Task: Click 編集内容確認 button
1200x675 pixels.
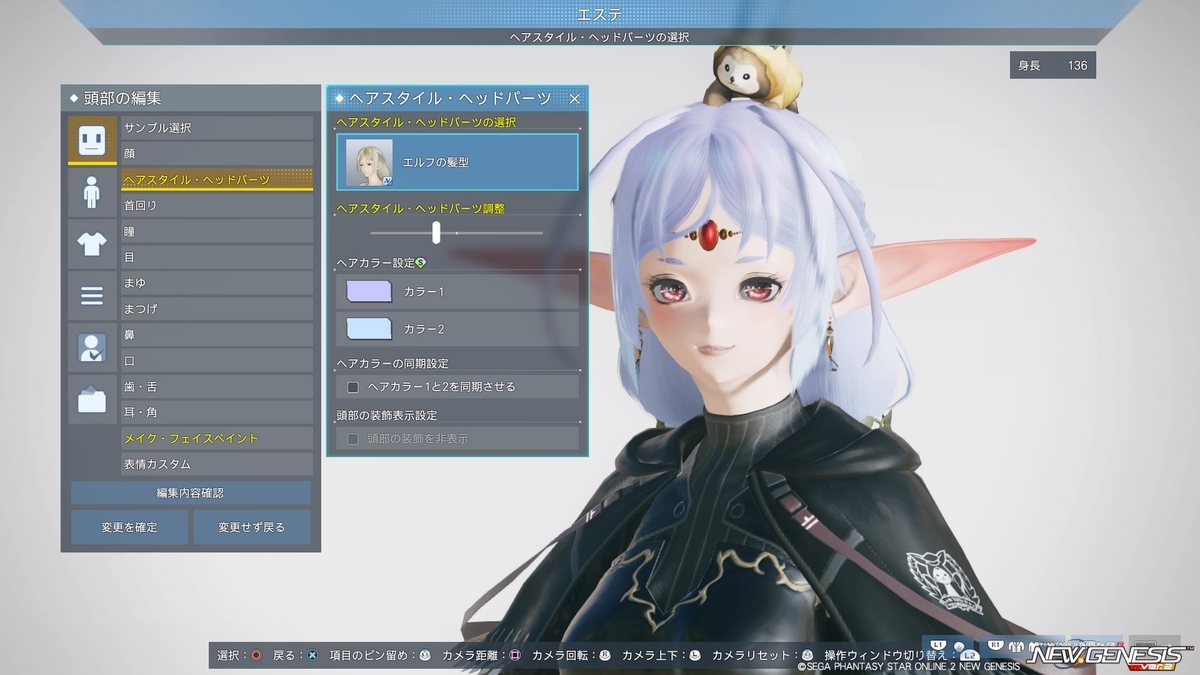Action: pos(191,493)
